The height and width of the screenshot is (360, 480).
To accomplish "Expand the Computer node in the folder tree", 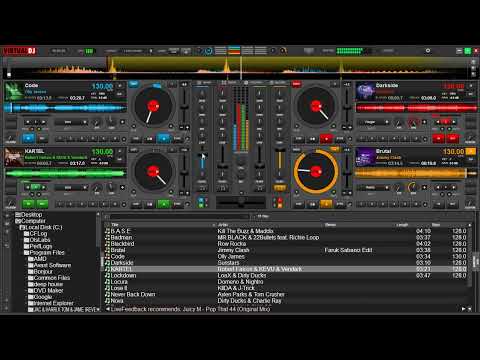I will tap(17, 221).
